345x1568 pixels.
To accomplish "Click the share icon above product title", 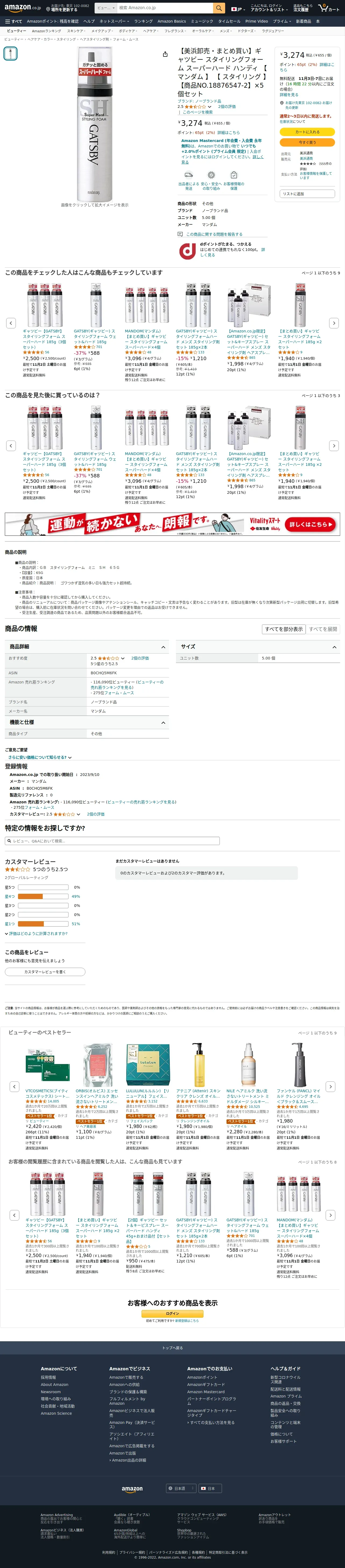I will (x=165, y=54).
